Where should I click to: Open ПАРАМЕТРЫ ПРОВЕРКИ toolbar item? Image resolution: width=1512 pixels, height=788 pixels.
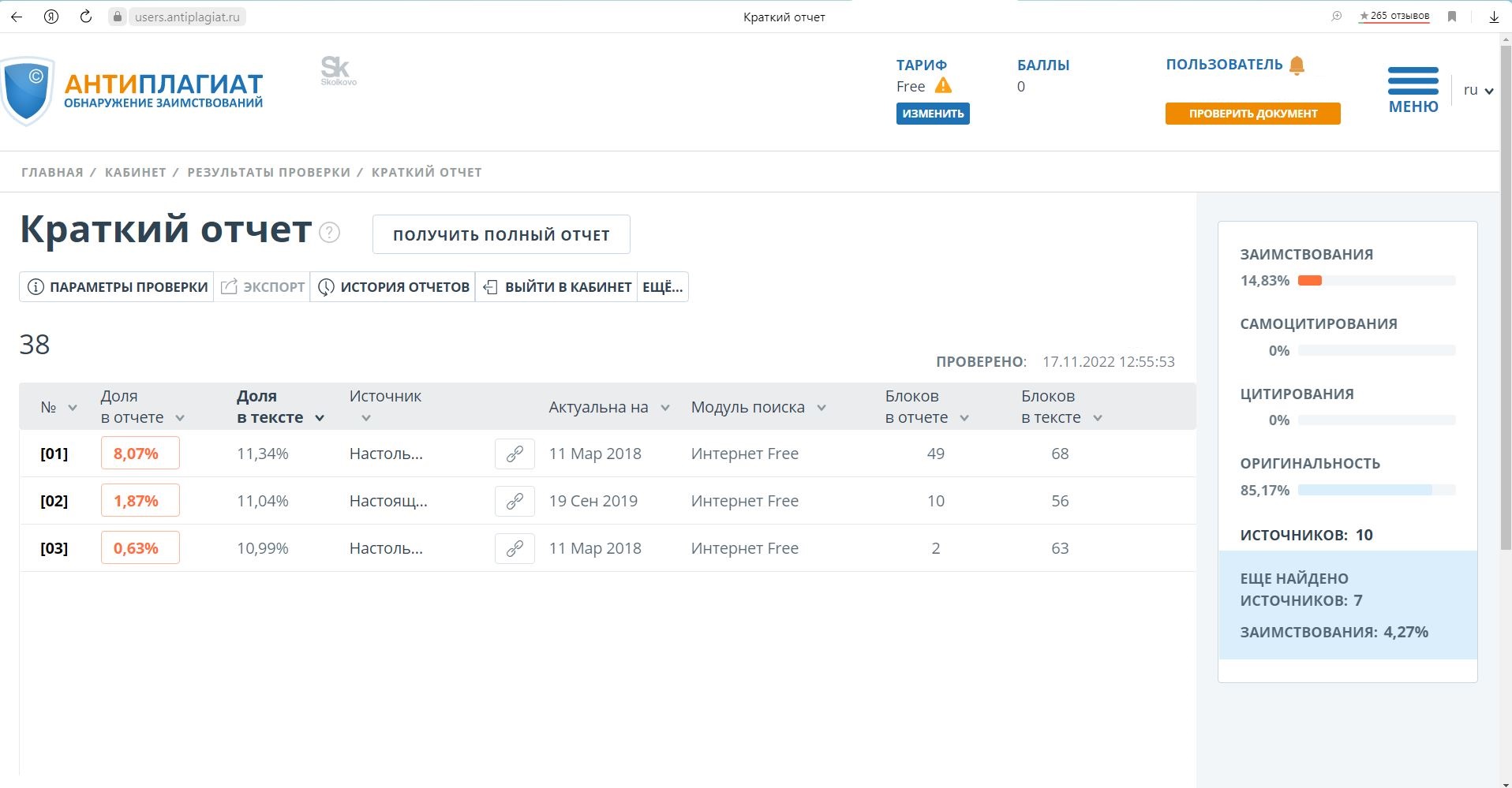coord(117,287)
